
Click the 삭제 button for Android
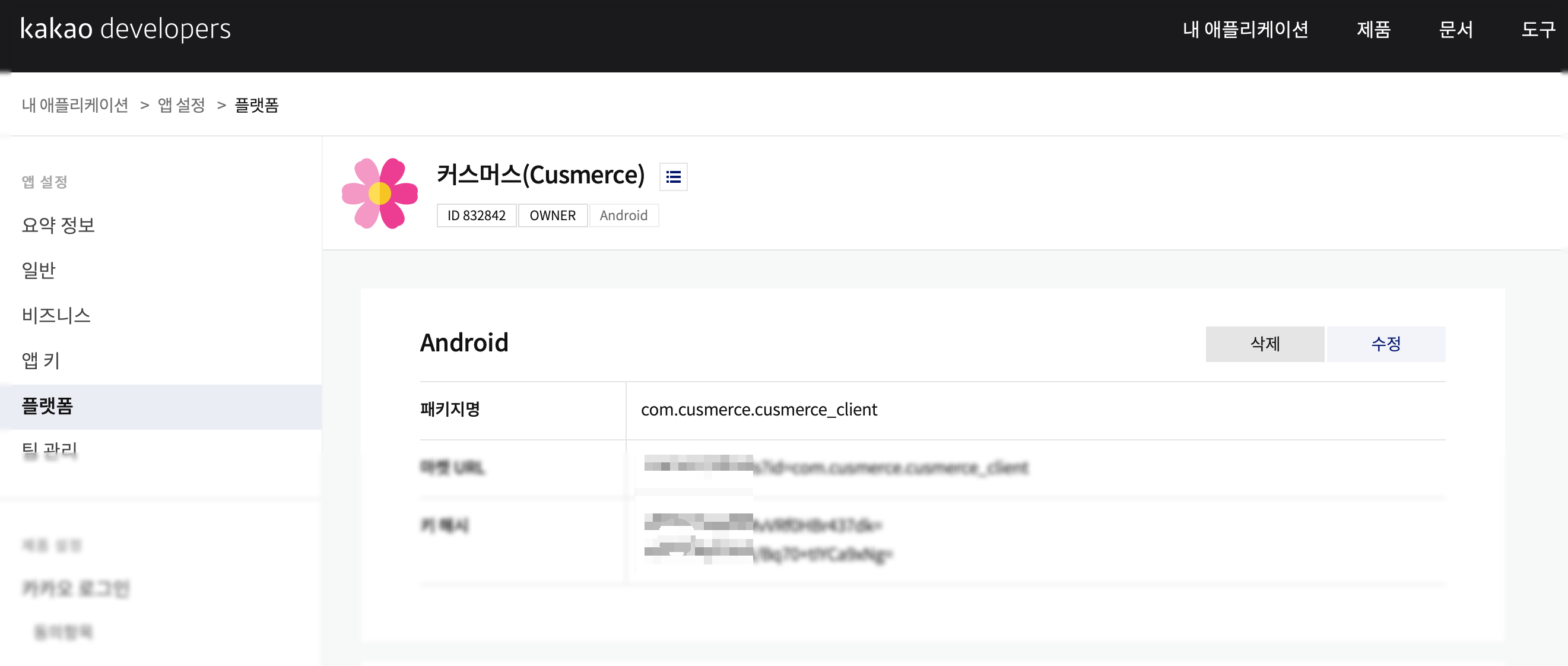click(x=1264, y=344)
